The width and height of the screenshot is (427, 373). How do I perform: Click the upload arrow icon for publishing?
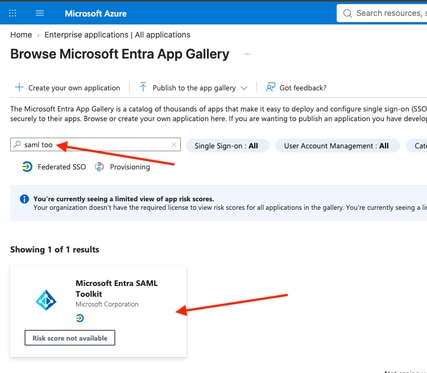(x=143, y=87)
